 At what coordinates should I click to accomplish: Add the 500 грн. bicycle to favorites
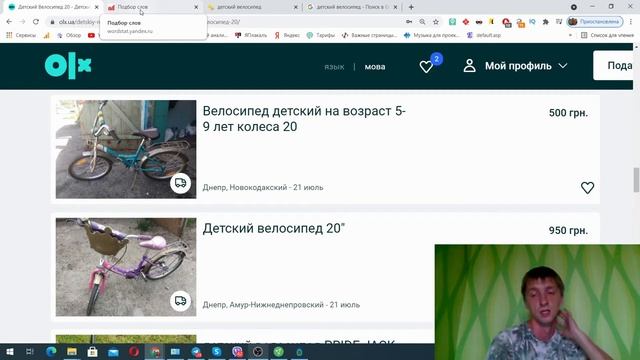coord(587,187)
